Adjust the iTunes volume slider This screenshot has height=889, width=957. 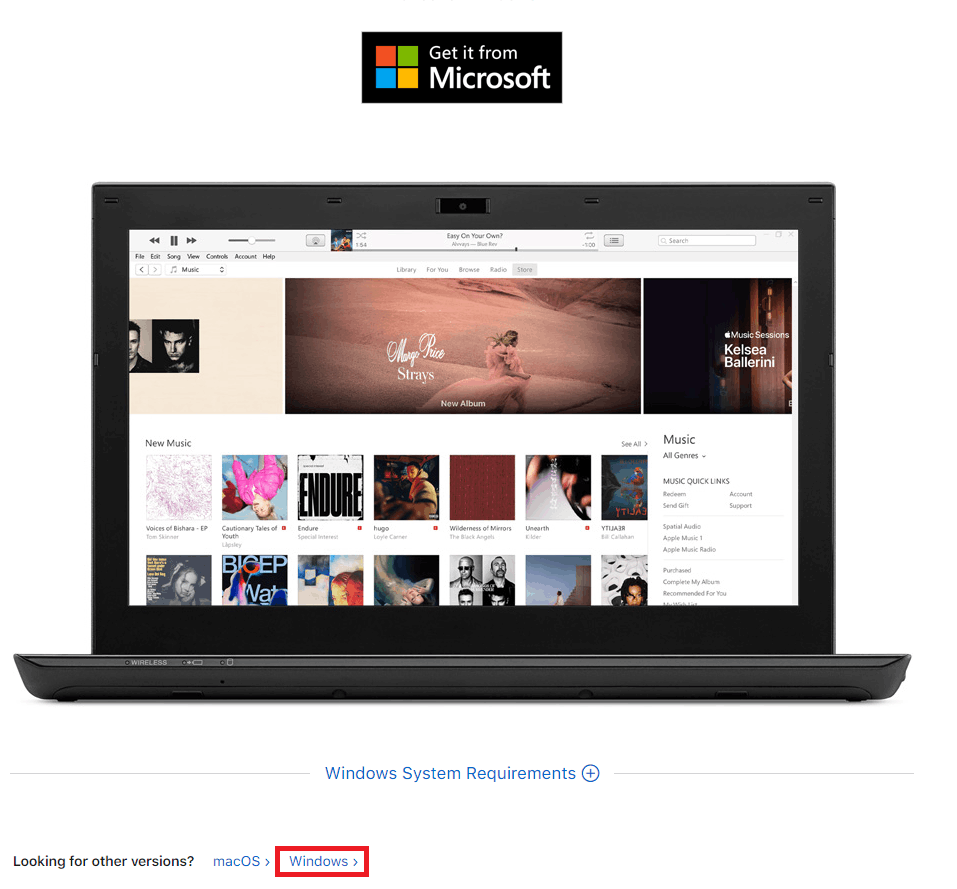click(251, 240)
